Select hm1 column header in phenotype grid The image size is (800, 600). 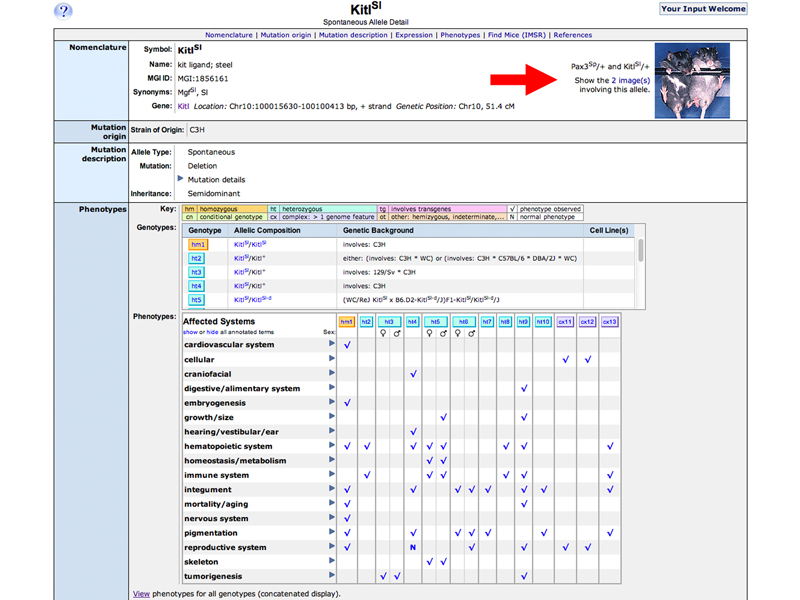[346, 322]
